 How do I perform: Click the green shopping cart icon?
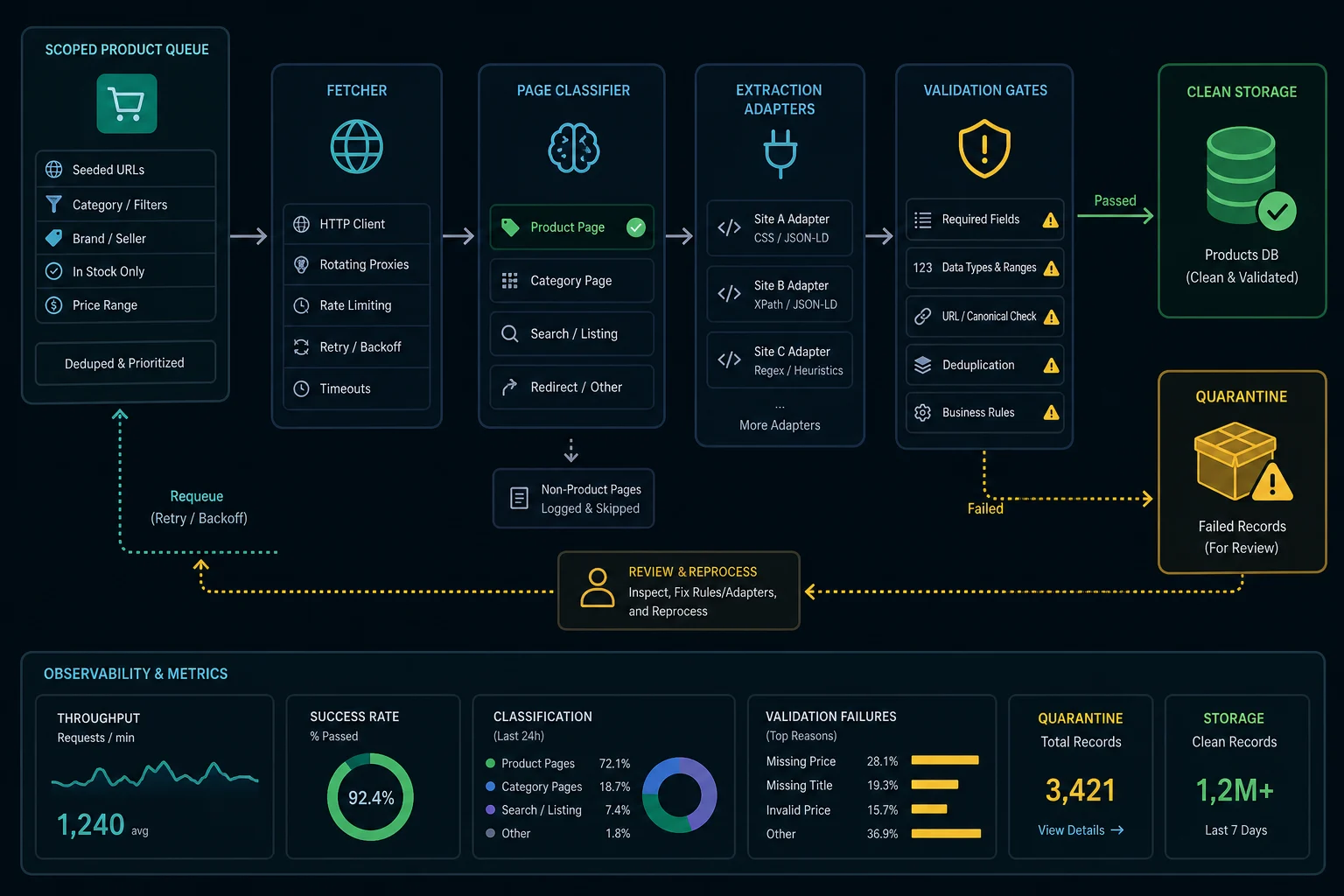pos(127,103)
